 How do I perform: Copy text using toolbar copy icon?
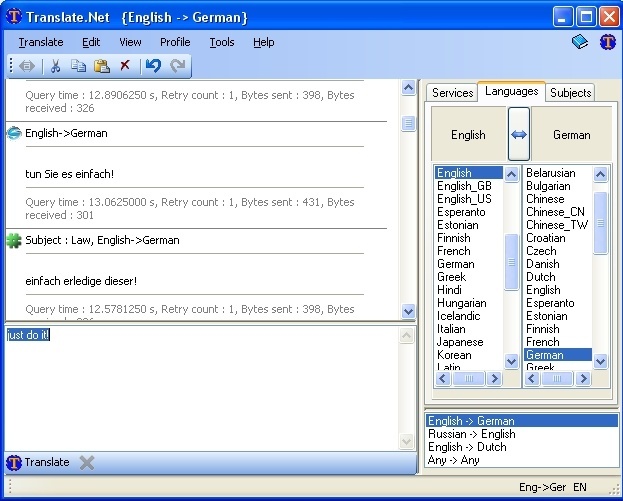[x=78, y=66]
